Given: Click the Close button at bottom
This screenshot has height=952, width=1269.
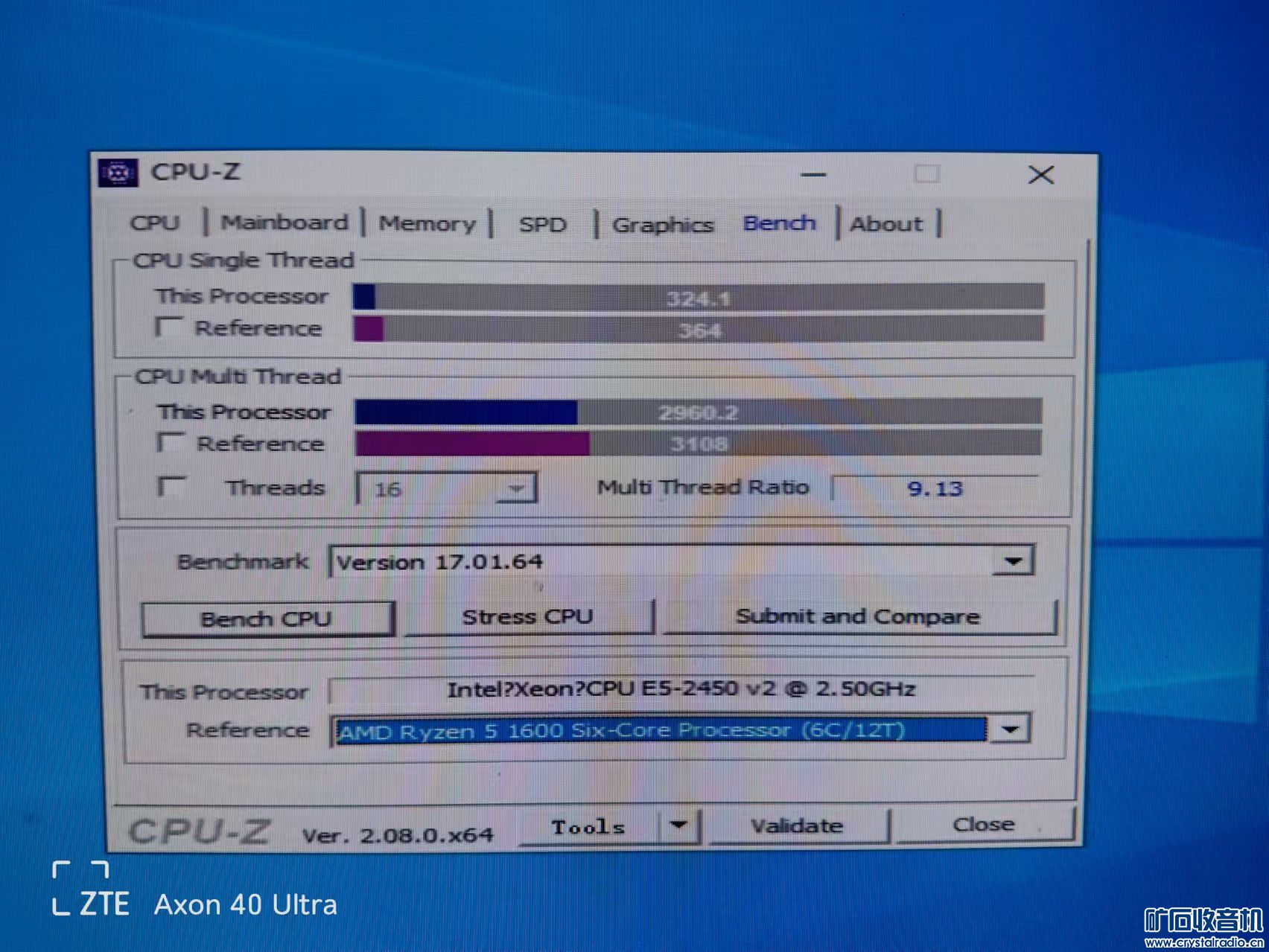Looking at the screenshot, I should point(984,824).
